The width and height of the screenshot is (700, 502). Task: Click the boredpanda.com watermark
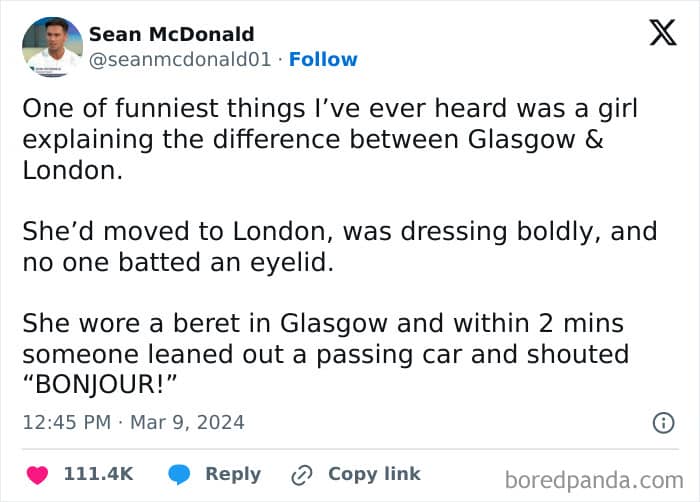[x=594, y=481]
